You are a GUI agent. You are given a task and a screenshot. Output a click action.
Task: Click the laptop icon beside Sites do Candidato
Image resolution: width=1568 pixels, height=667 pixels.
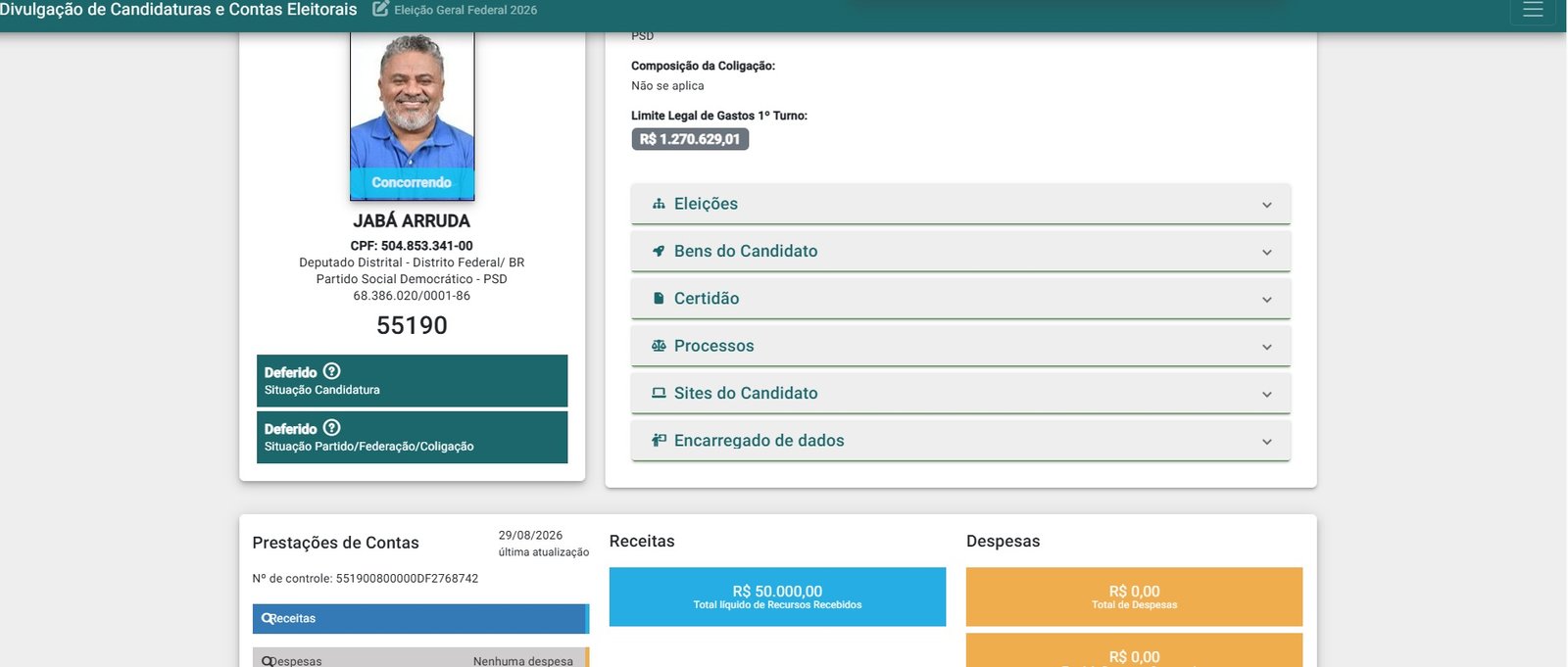click(x=659, y=393)
